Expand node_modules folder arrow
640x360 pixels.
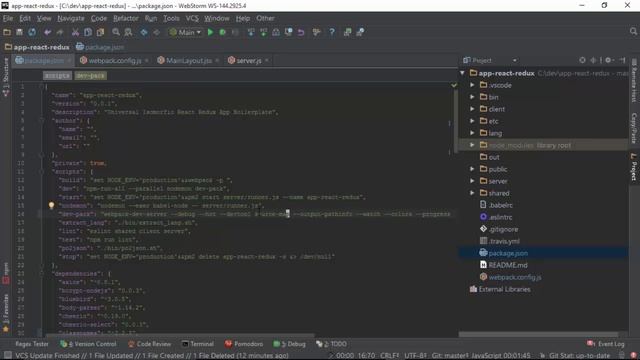click(472, 145)
